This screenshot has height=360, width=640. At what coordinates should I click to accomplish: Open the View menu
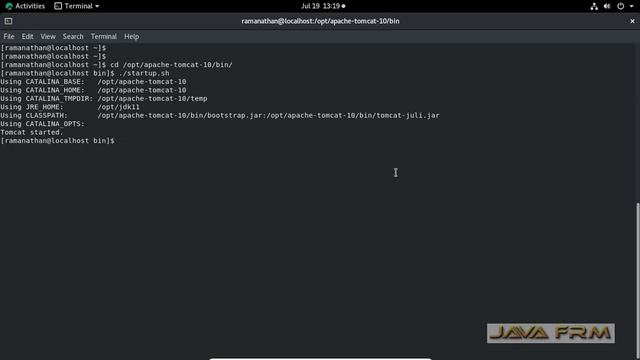pyautogui.click(x=48, y=36)
